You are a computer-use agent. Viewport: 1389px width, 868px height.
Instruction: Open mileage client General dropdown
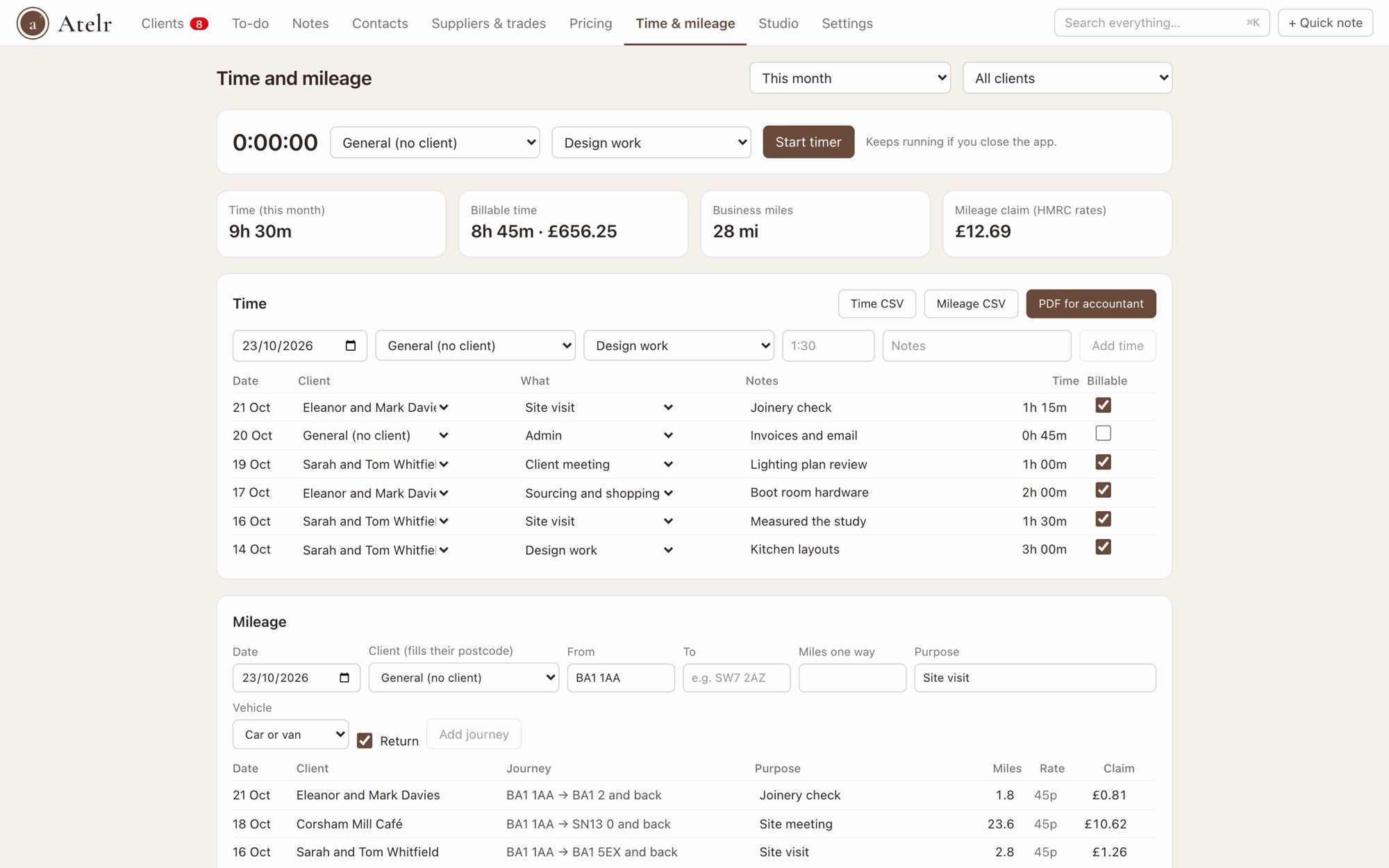pos(464,678)
